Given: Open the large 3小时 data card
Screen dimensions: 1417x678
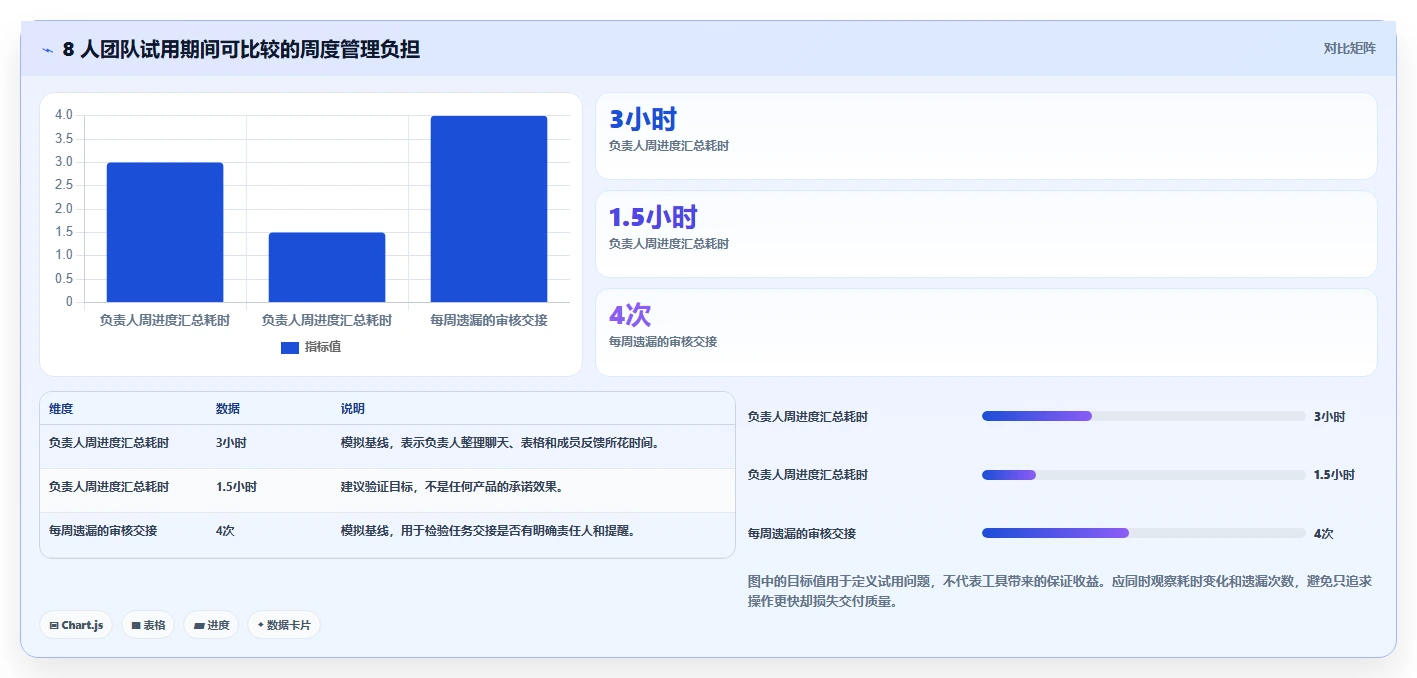Looking at the screenshot, I should (x=986, y=136).
